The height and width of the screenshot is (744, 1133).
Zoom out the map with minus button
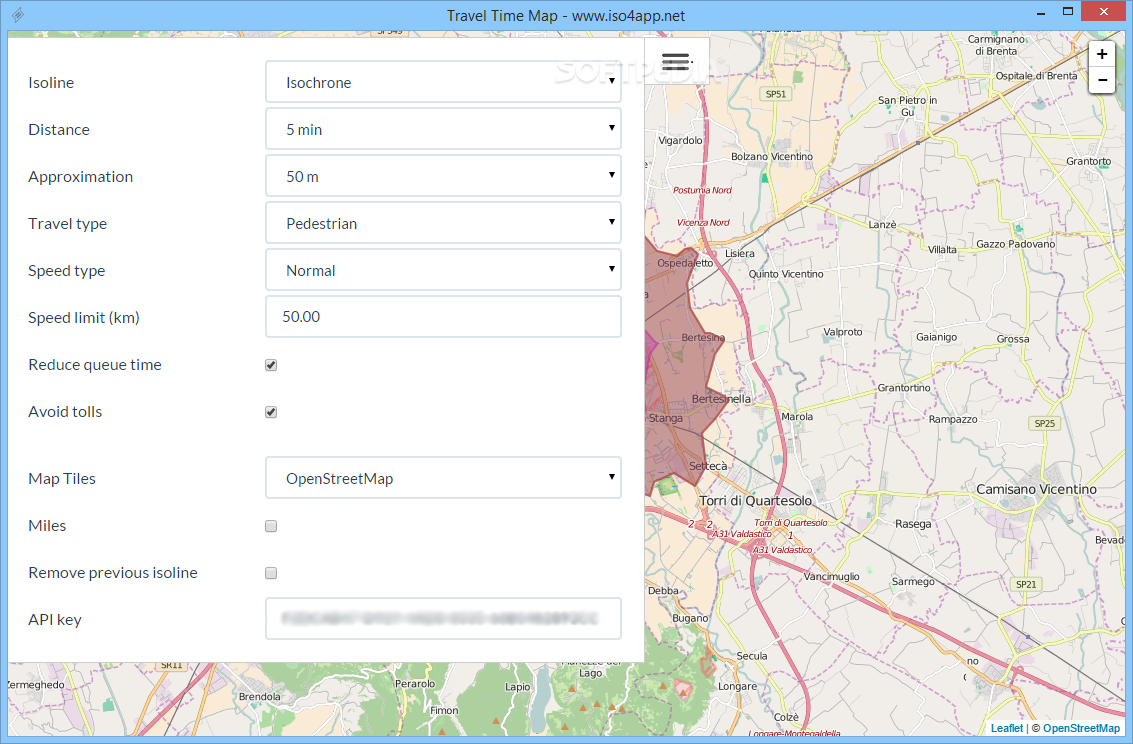pyautogui.click(x=1102, y=80)
